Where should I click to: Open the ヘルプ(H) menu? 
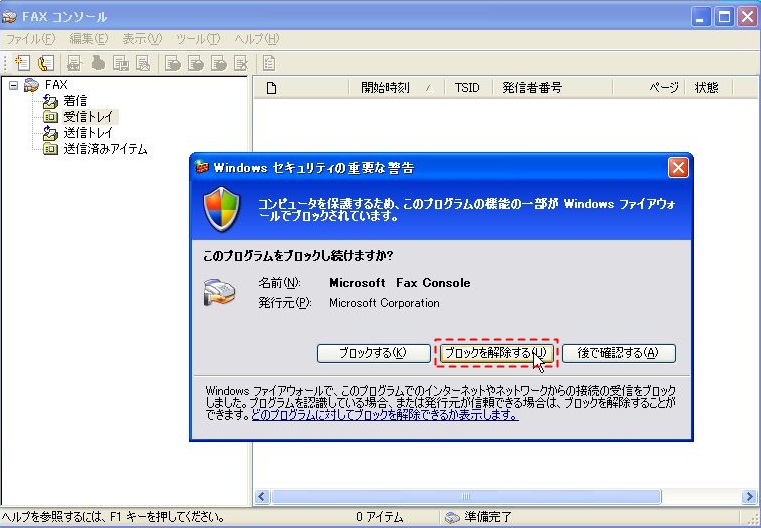[257, 39]
